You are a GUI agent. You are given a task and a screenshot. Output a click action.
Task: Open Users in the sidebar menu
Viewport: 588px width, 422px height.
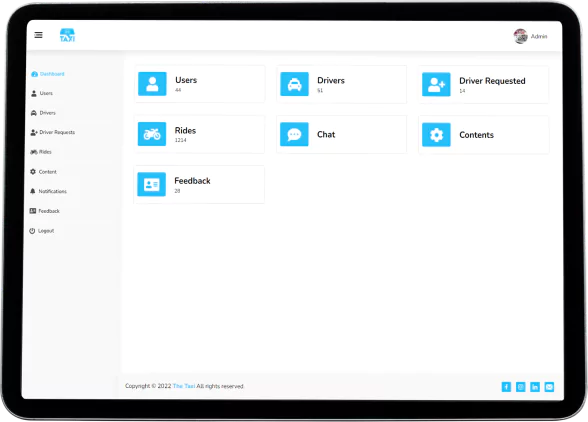(x=42, y=93)
